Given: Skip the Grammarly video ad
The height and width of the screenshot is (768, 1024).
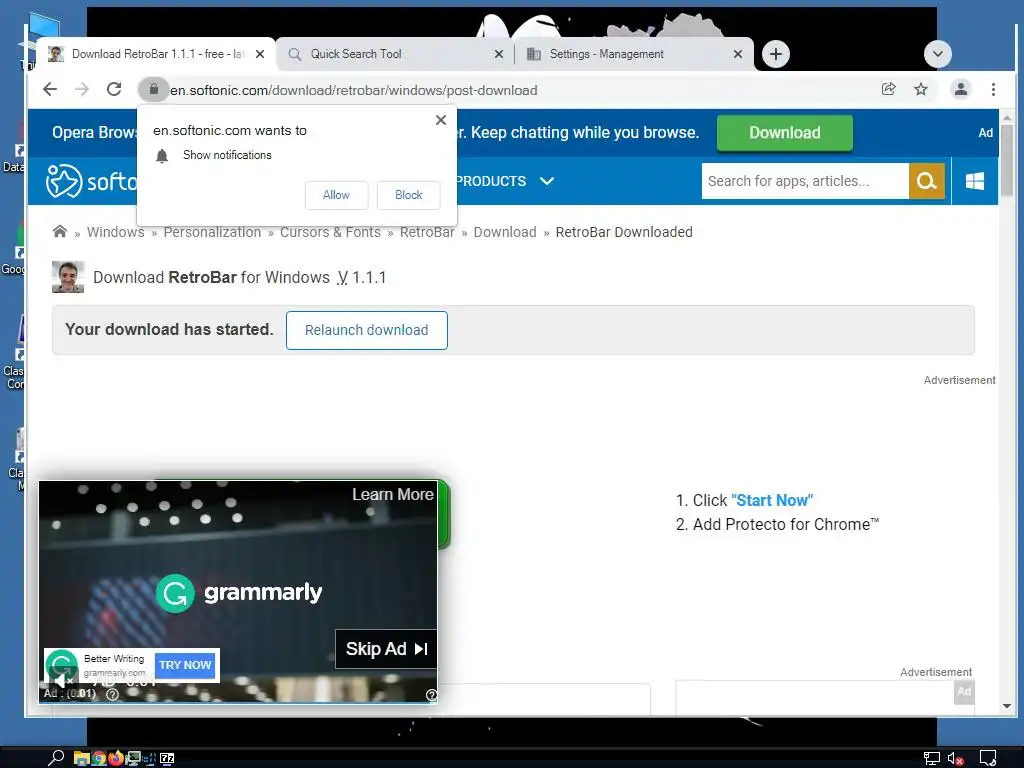Looking at the screenshot, I should pos(386,649).
